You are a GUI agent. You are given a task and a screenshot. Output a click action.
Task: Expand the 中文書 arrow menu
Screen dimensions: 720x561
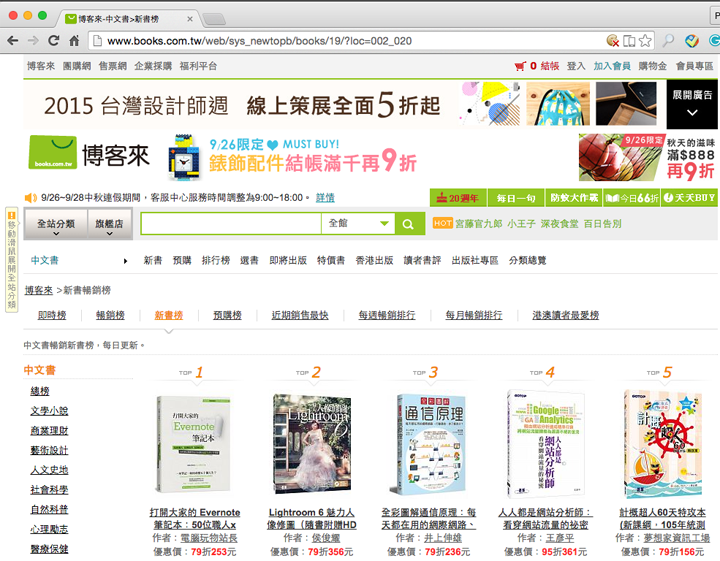coord(125,261)
